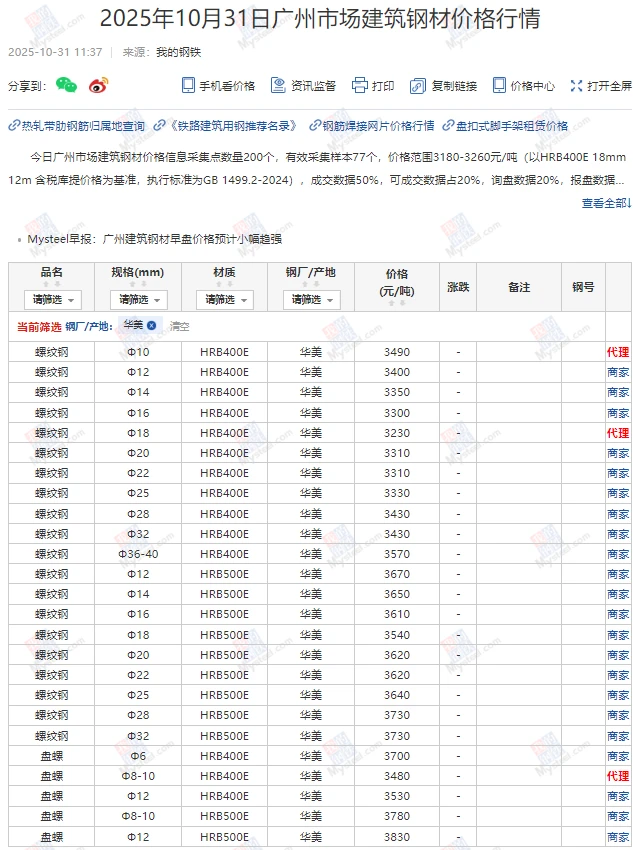Click 商家 in the Φ12 HRB400E 螺纹钢 row
633x850 pixels.
coord(618,372)
